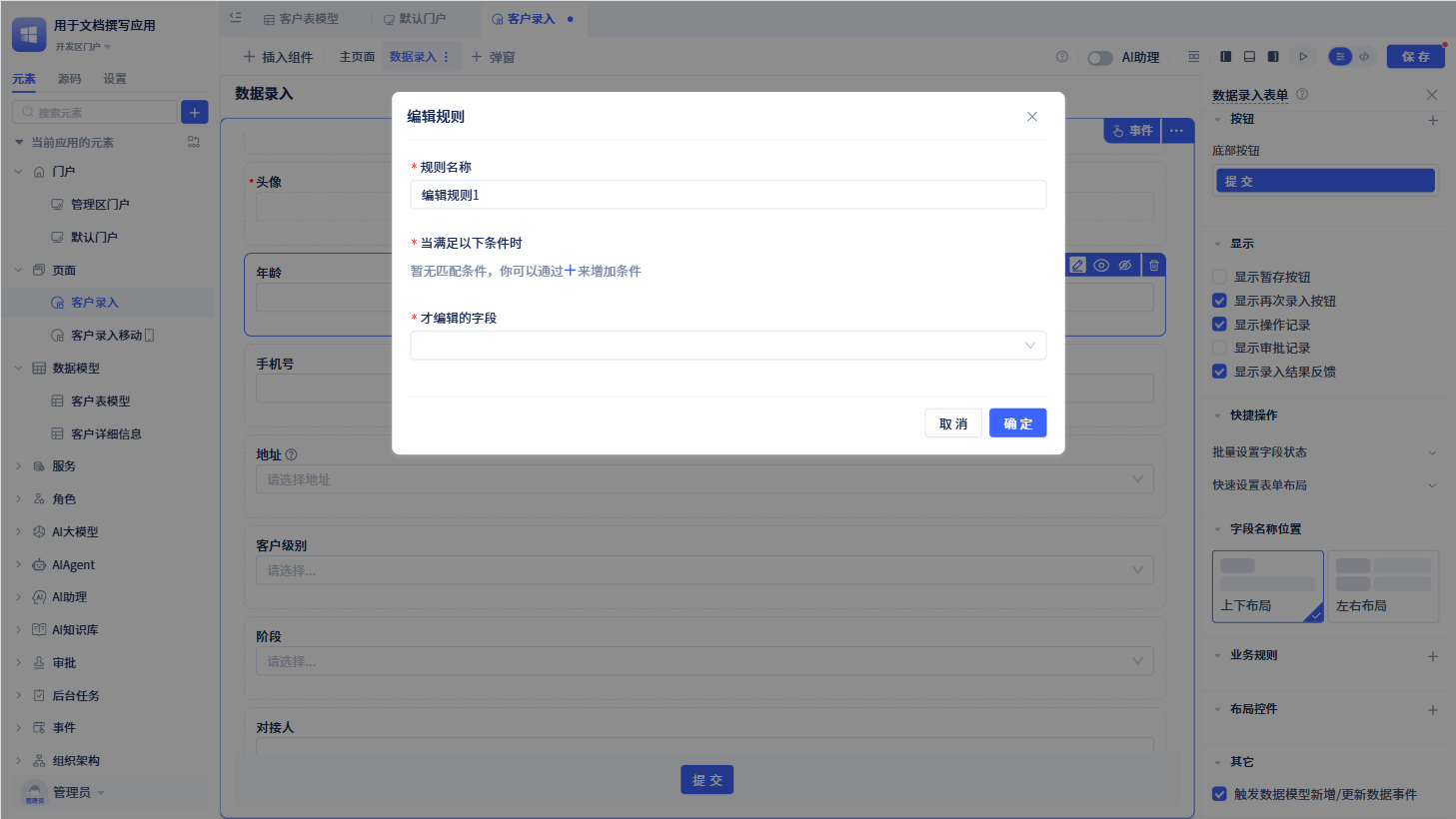Click the 插入组件 button

(x=278, y=58)
